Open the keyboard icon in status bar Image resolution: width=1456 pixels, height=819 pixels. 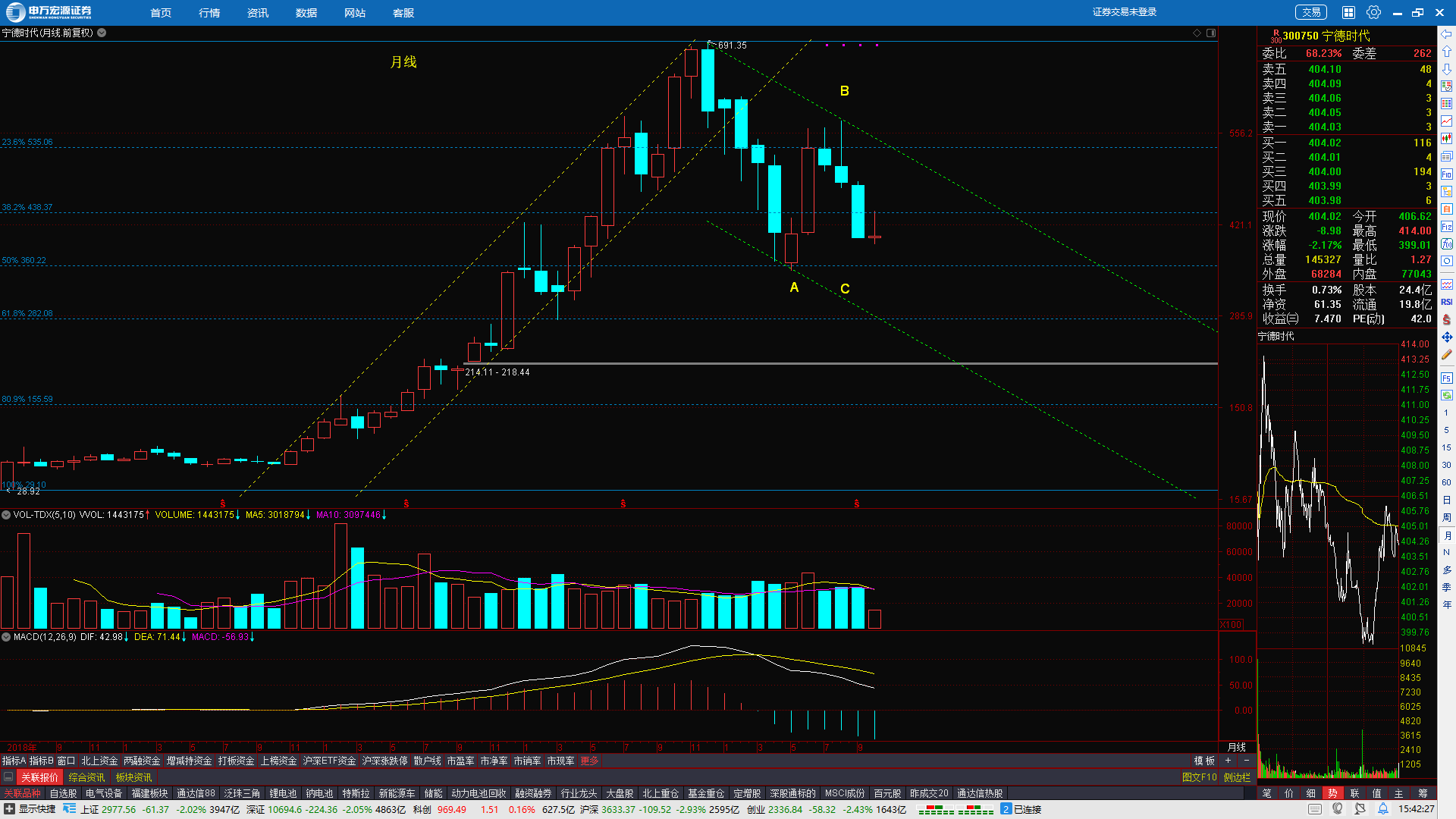pyautogui.click(x=1315, y=809)
